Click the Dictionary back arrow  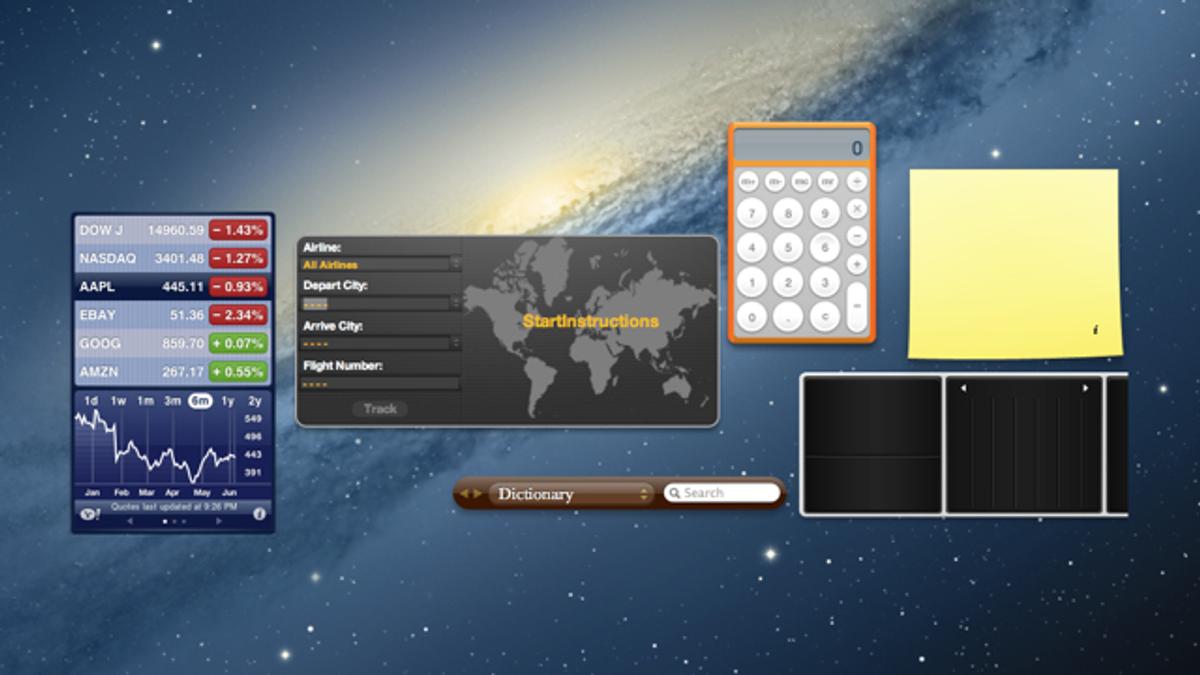[464, 494]
